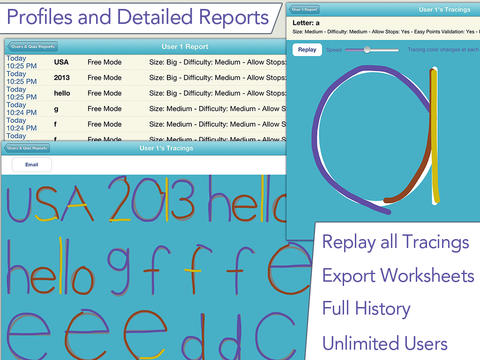The height and width of the screenshot is (360, 480).
Task: Click the Tracing color changes note
Action: tap(443, 50)
